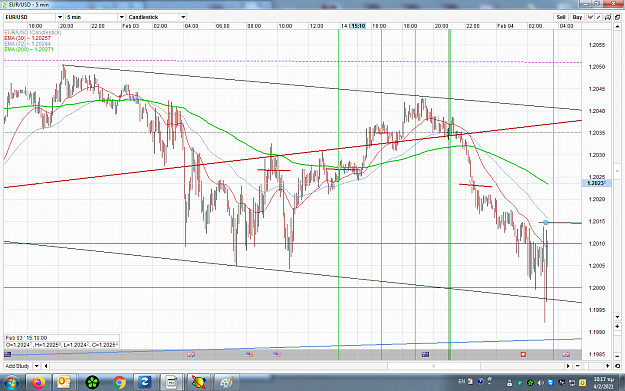
Task: Click the Australian flag event marker
Action: (425, 354)
